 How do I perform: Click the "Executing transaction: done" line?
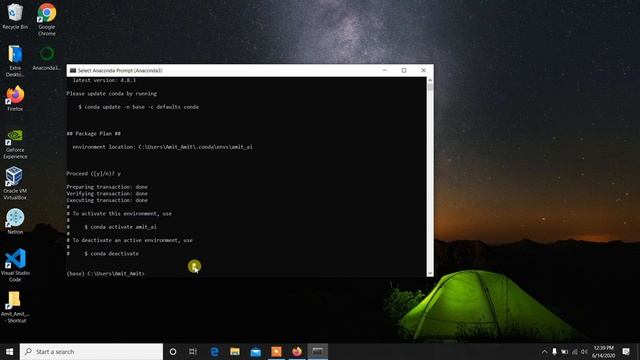point(107,200)
